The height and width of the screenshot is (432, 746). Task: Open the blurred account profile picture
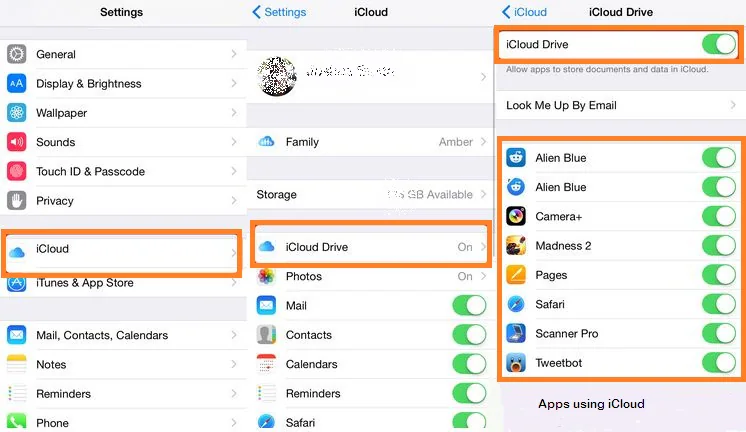tap(277, 76)
